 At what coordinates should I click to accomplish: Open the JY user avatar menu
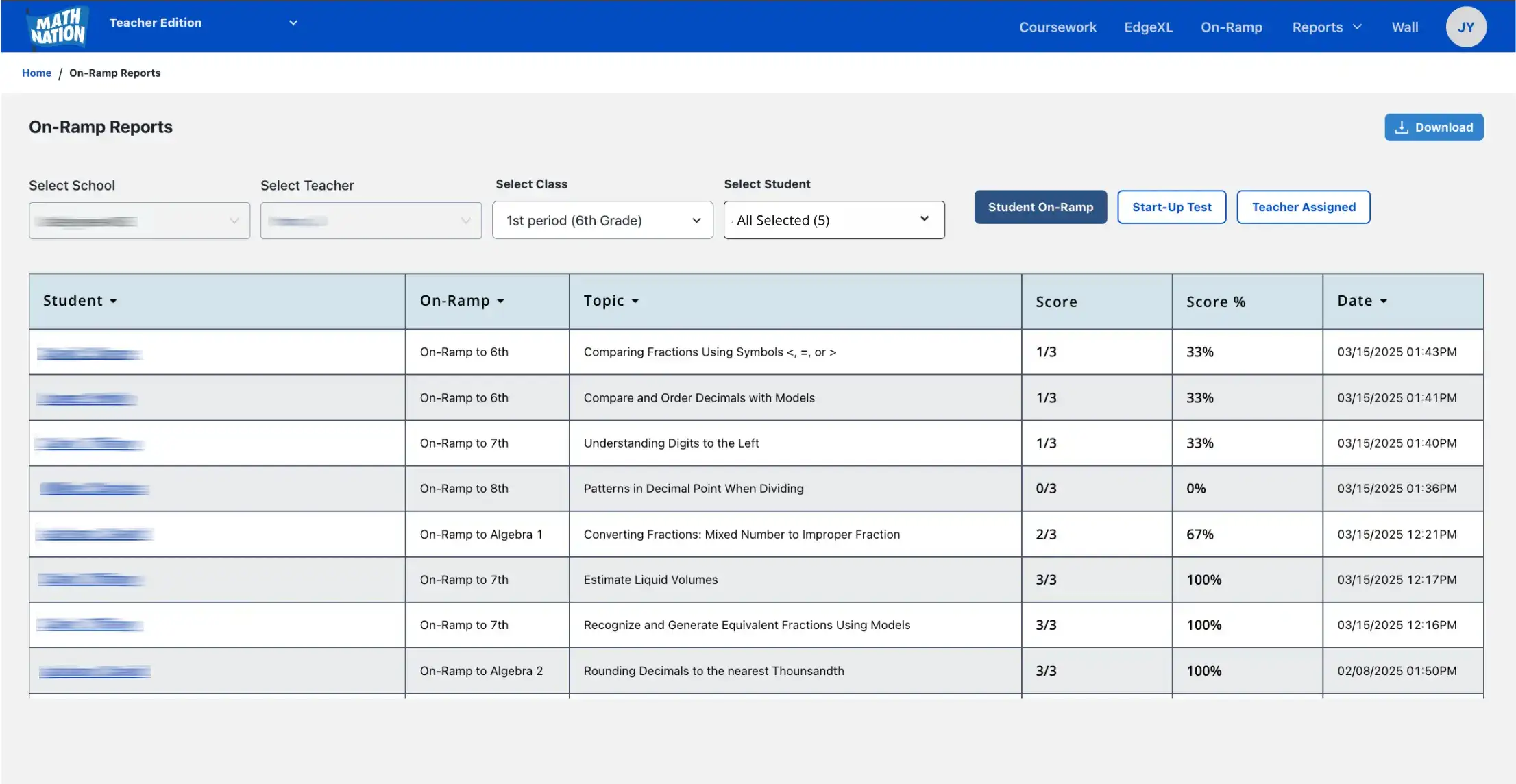(x=1465, y=27)
